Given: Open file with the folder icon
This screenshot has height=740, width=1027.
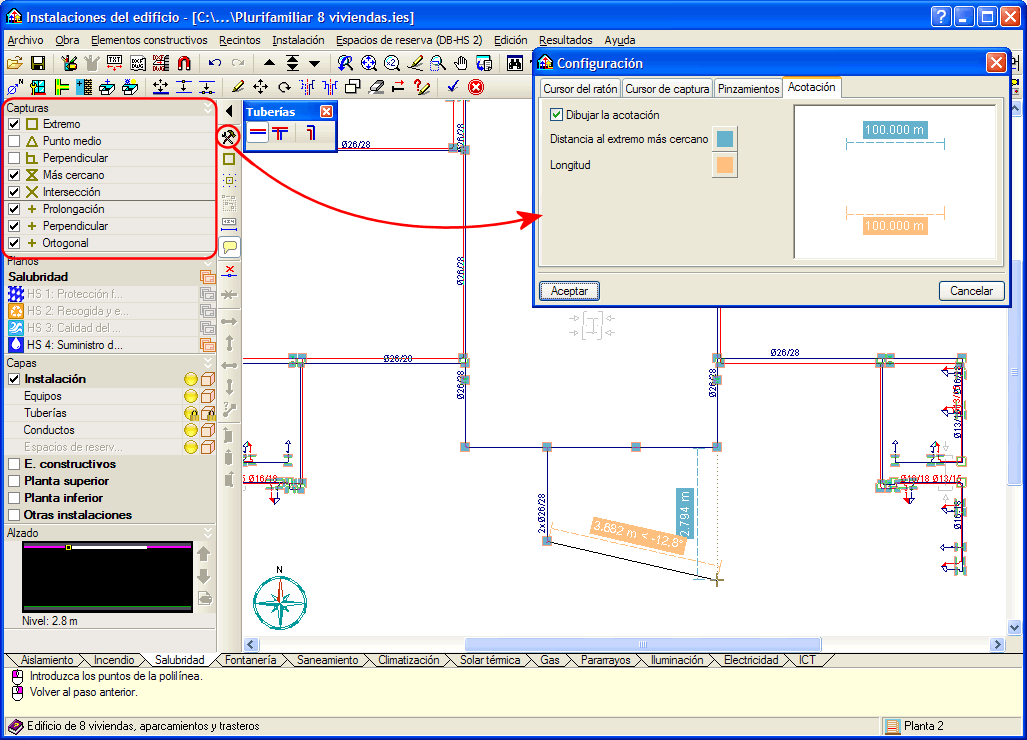Looking at the screenshot, I should 14,63.
